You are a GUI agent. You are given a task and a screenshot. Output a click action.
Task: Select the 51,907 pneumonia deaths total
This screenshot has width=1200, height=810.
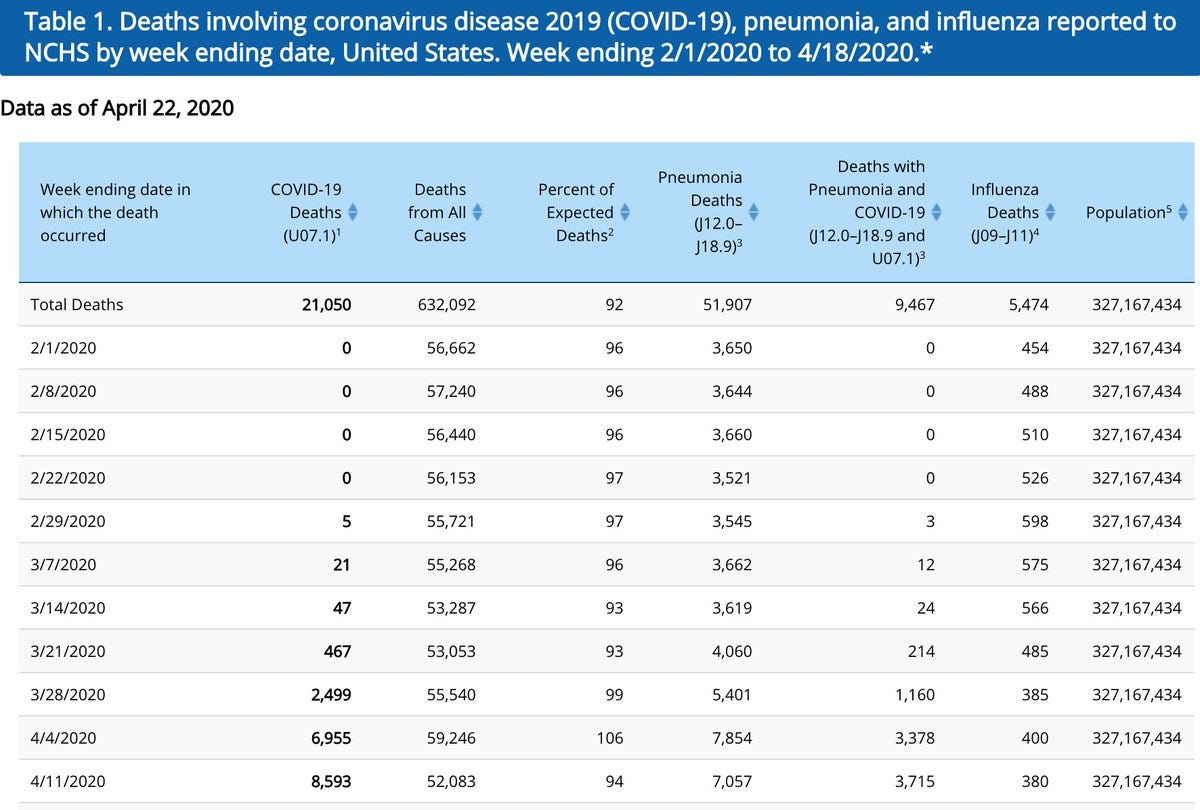pyautogui.click(x=726, y=304)
